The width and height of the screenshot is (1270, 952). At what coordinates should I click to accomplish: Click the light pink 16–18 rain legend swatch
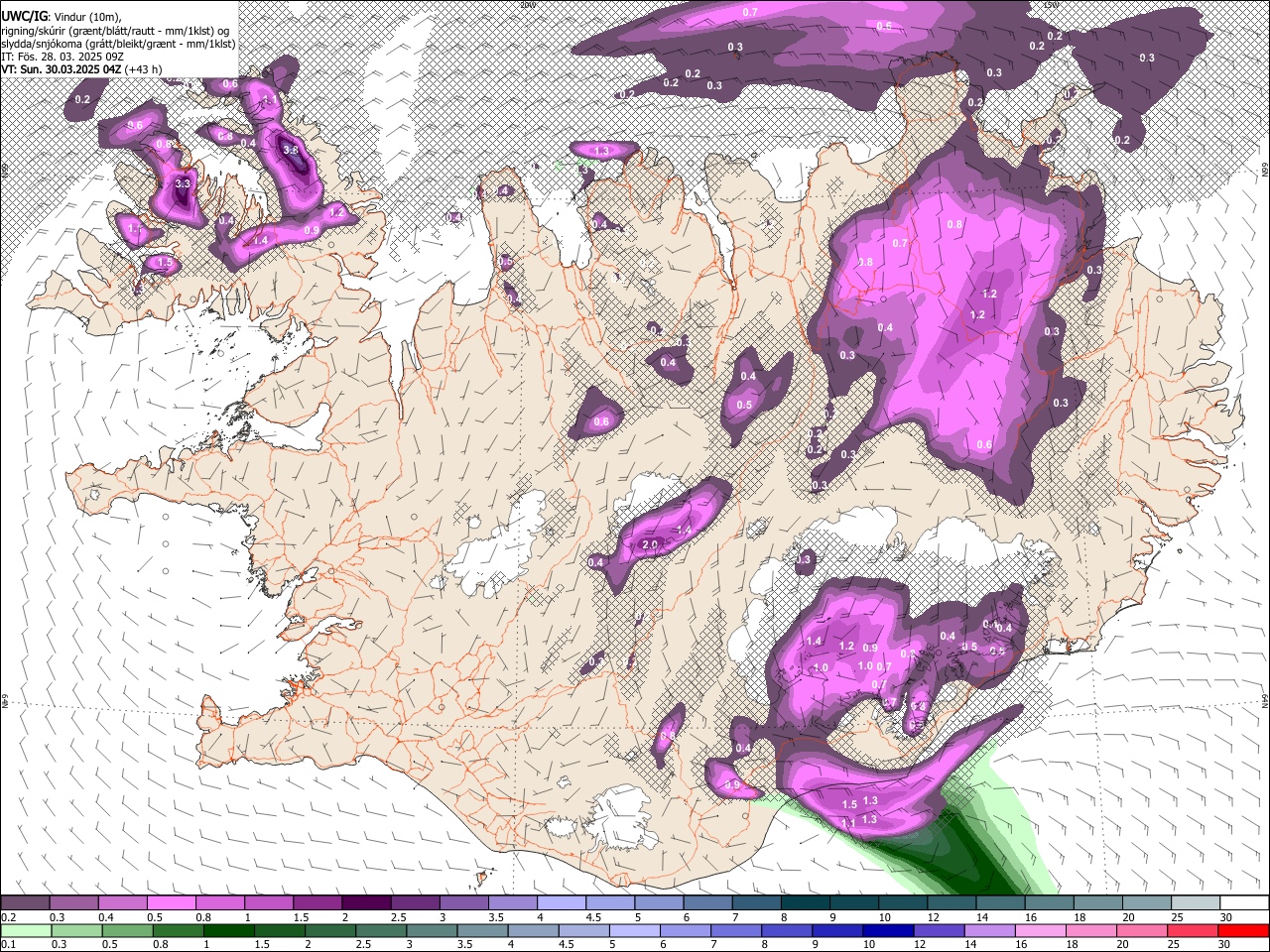pyautogui.click(x=1042, y=931)
